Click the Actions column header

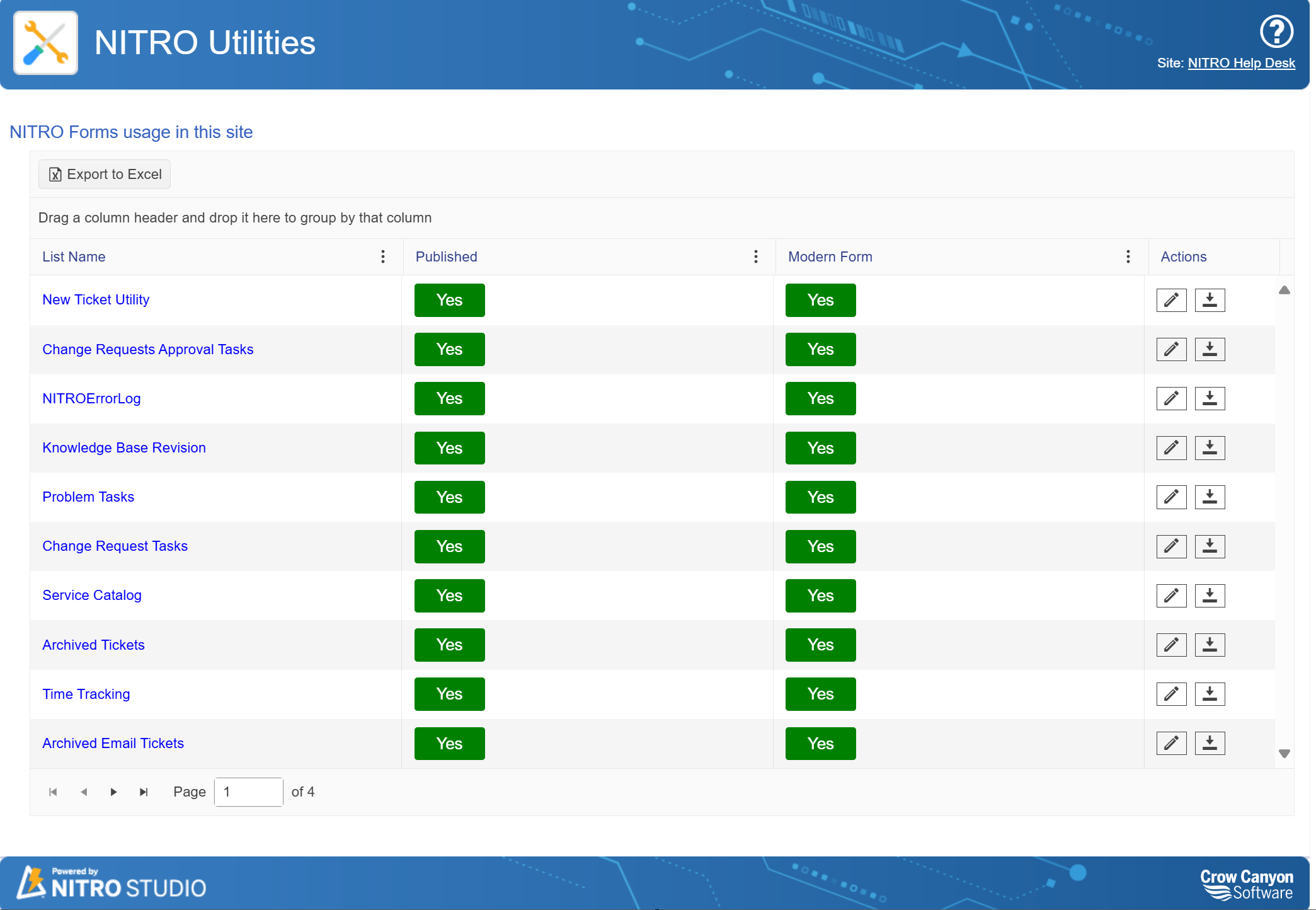pos(1183,256)
